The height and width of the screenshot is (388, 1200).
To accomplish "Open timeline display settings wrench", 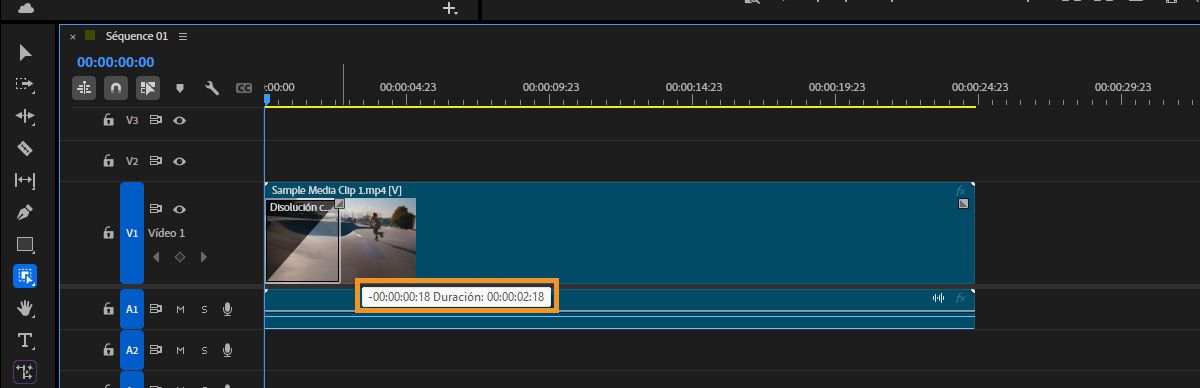I will (212, 88).
